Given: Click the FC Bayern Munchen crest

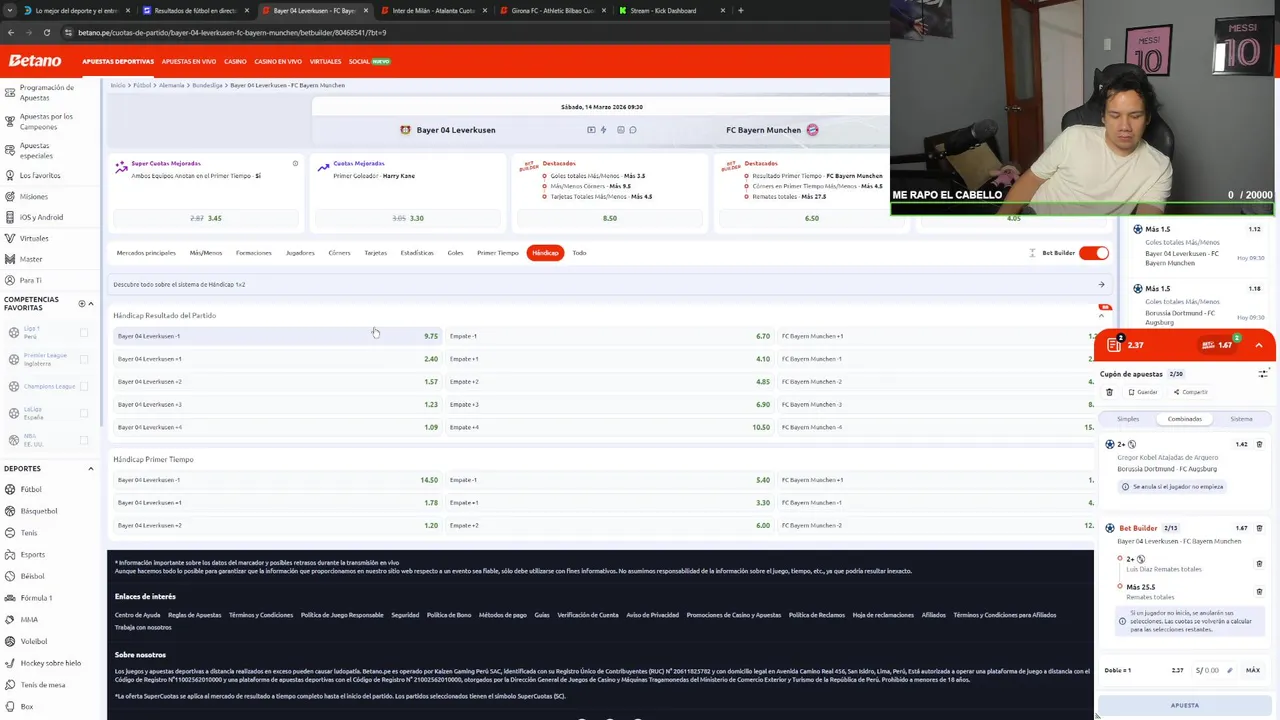Looking at the screenshot, I should coord(812,130).
